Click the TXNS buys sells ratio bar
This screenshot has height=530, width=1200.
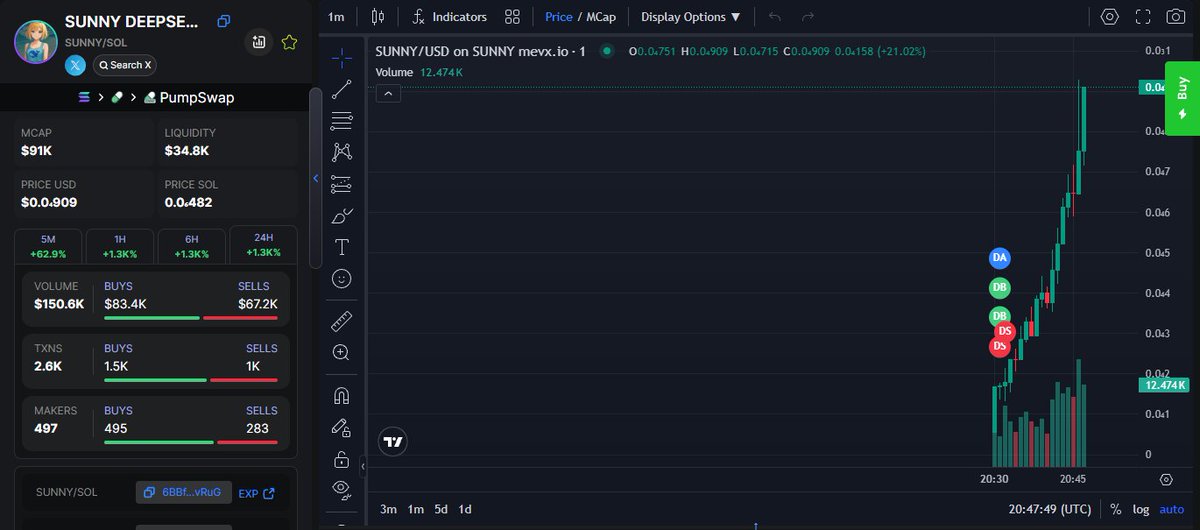tap(190, 380)
